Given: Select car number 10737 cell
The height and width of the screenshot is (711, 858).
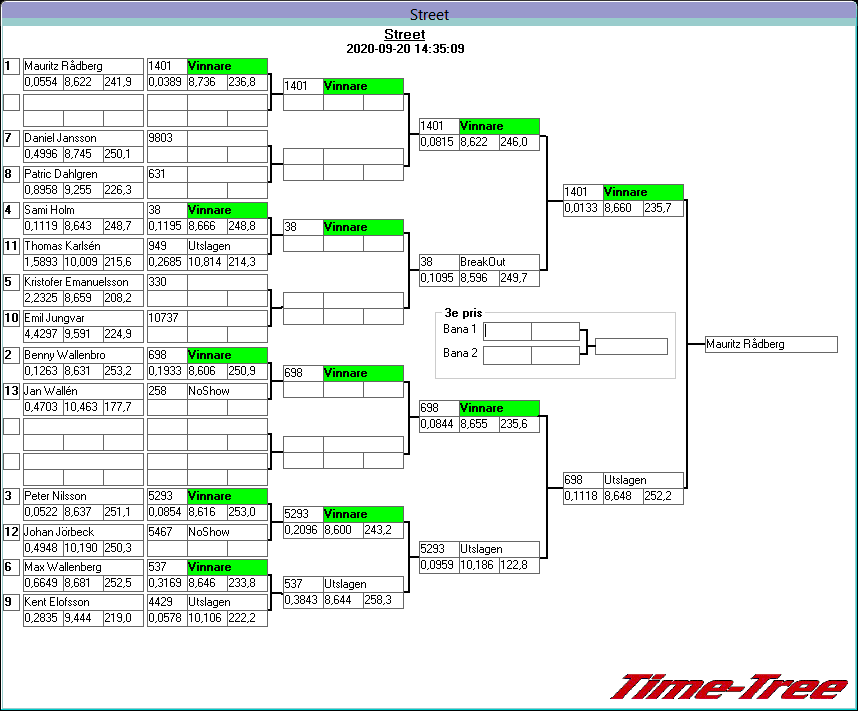Looking at the screenshot, I should [x=166, y=318].
